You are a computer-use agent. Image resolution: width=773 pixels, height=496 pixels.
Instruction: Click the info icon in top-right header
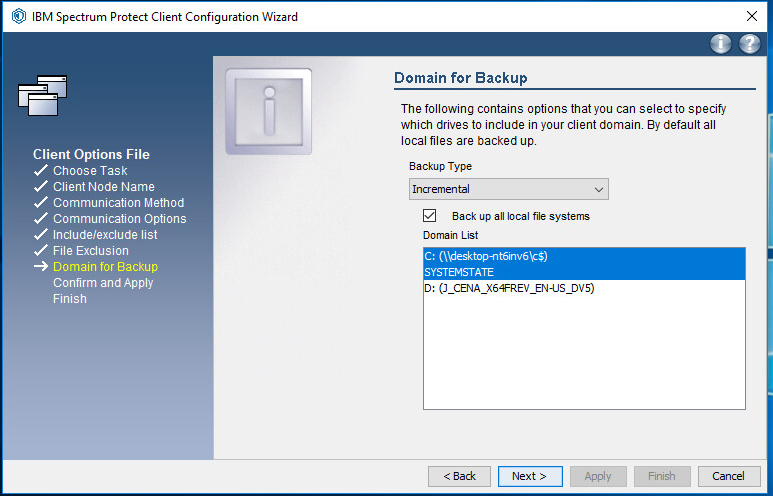click(x=720, y=43)
